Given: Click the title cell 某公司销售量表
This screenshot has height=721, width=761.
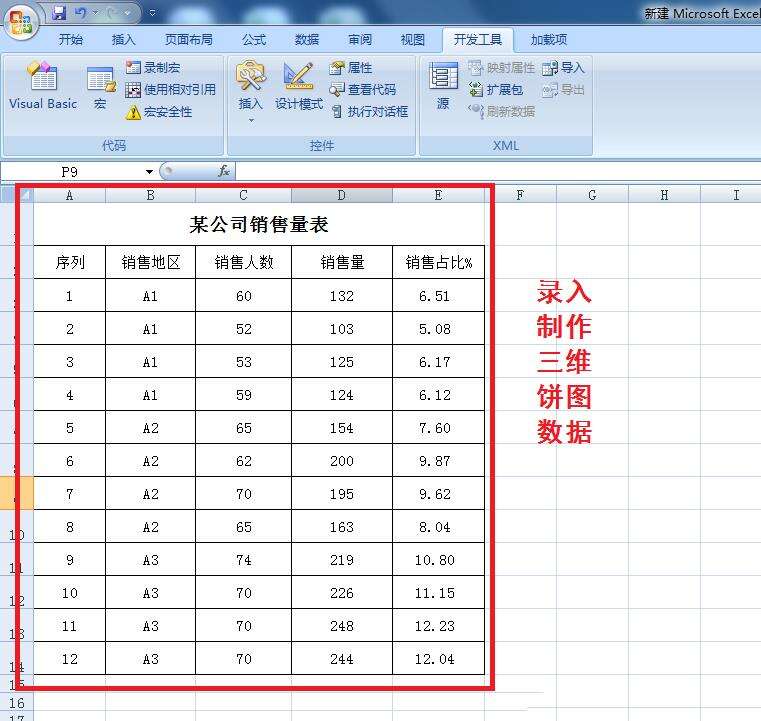Looking at the screenshot, I should 259,224.
